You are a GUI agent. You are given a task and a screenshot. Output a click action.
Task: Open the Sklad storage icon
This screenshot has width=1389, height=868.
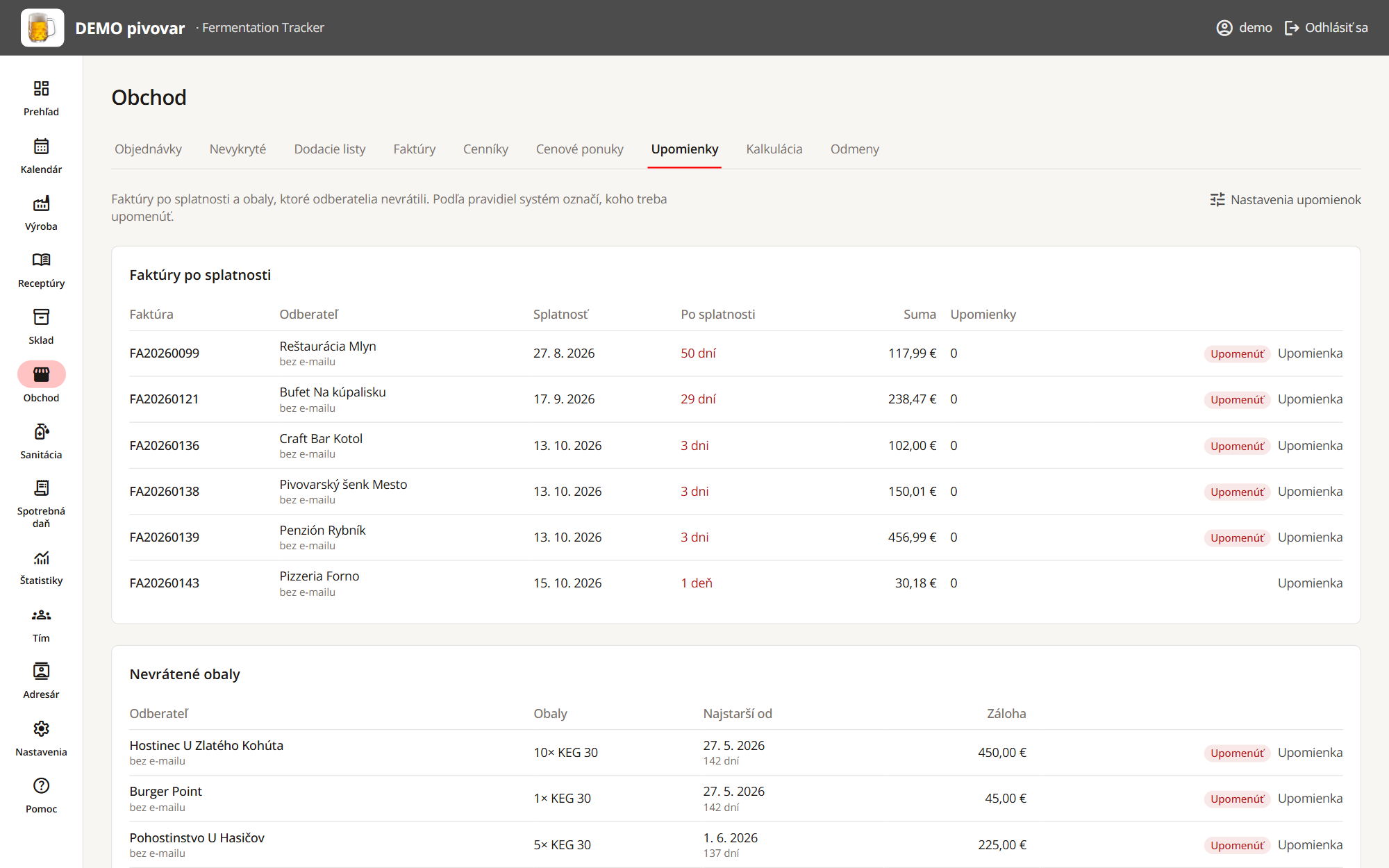pos(41,317)
